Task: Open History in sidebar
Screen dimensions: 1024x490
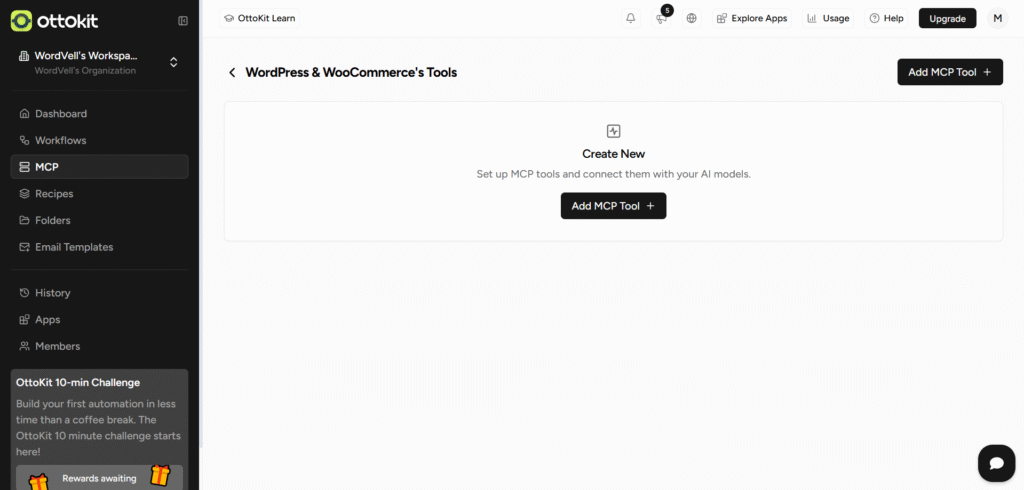Action: 99,293
